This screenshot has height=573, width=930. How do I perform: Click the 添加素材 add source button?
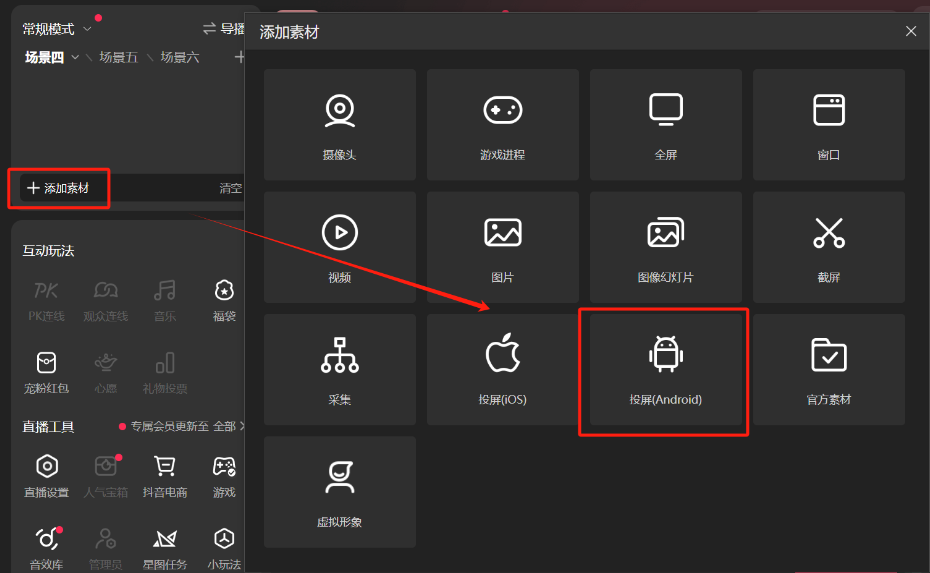pyautogui.click(x=58, y=188)
